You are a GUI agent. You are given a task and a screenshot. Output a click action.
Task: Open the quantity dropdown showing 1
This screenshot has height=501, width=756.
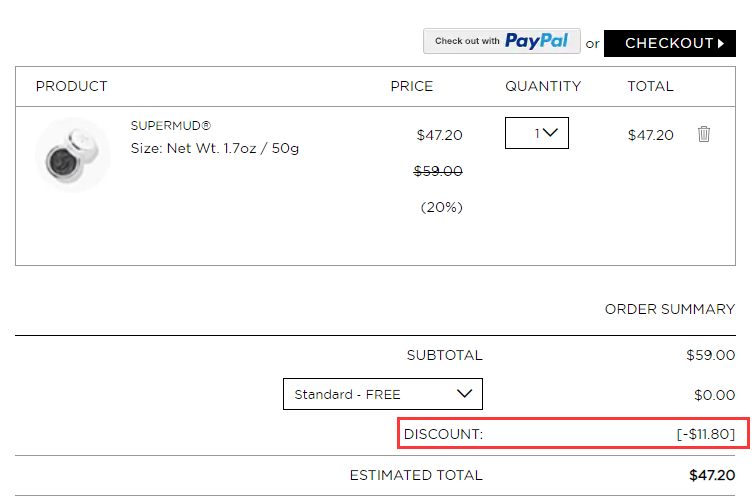(x=537, y=133)
